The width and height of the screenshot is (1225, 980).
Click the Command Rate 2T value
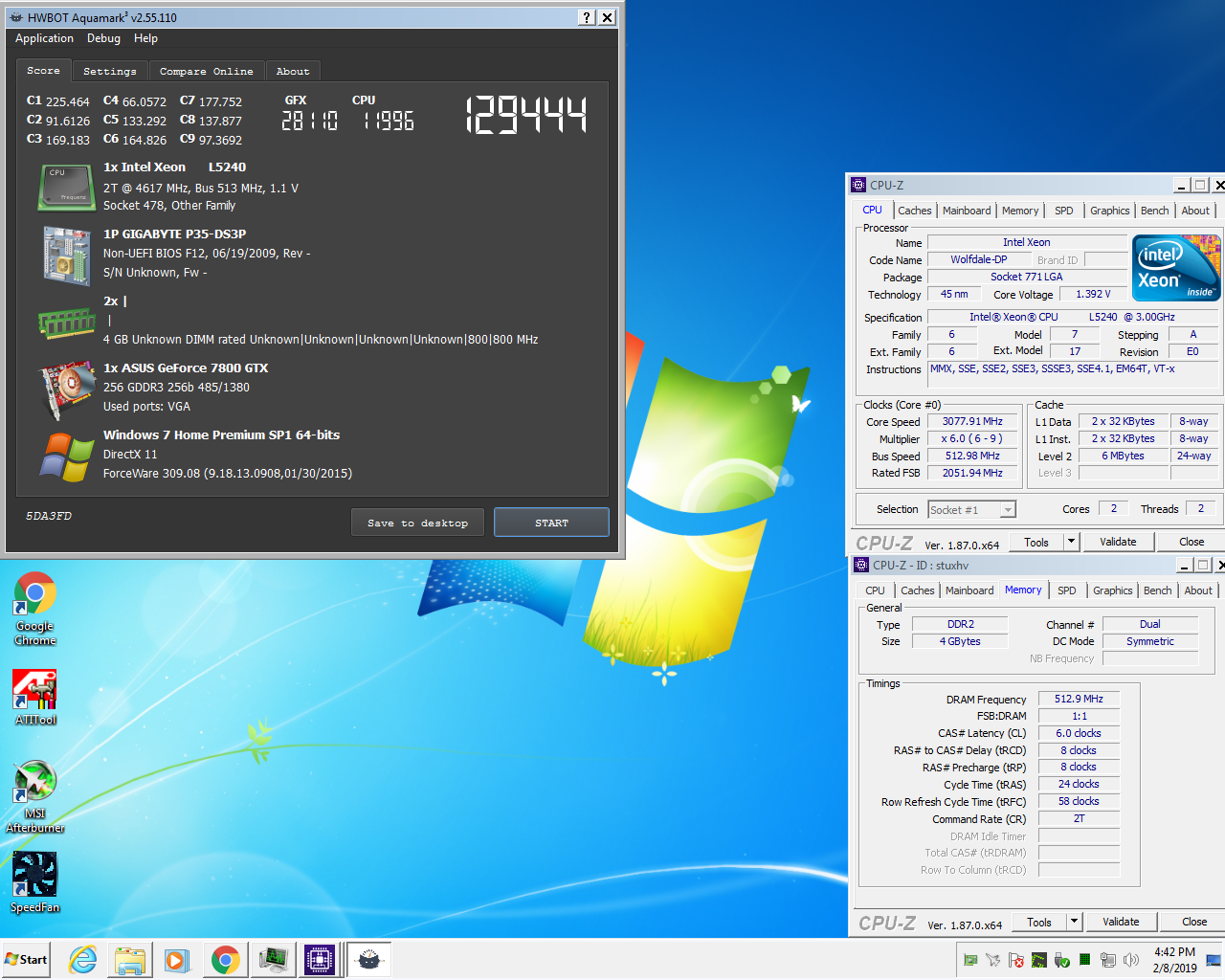pos(1079,819)
